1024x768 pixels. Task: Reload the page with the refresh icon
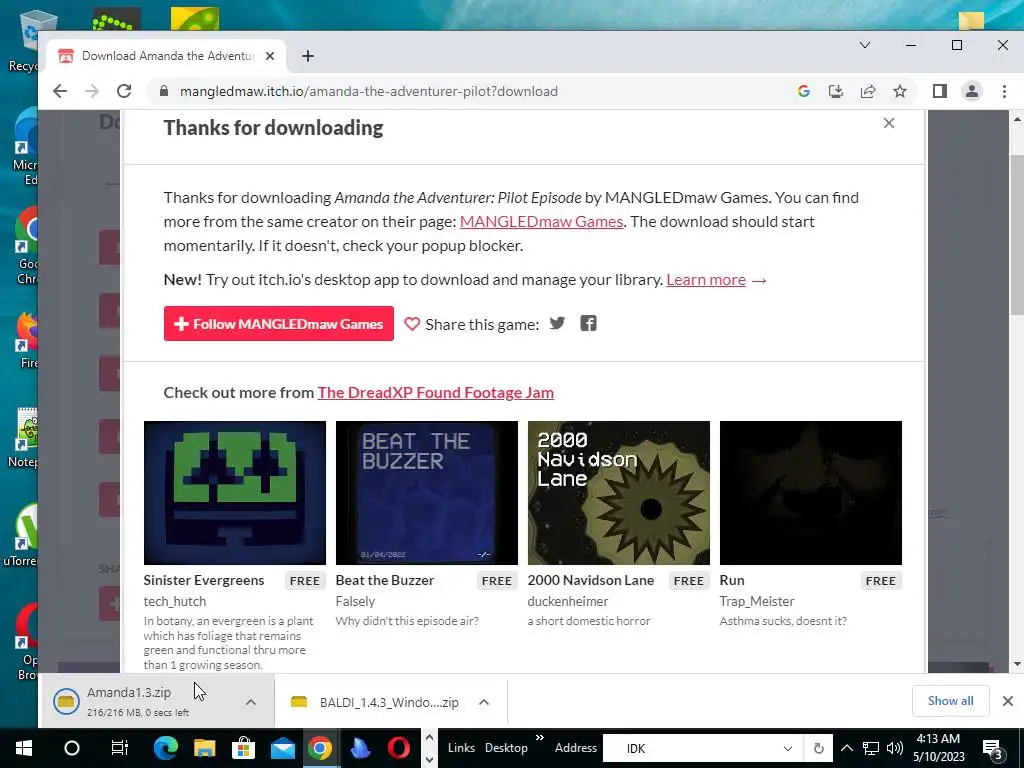coord(124,91)
